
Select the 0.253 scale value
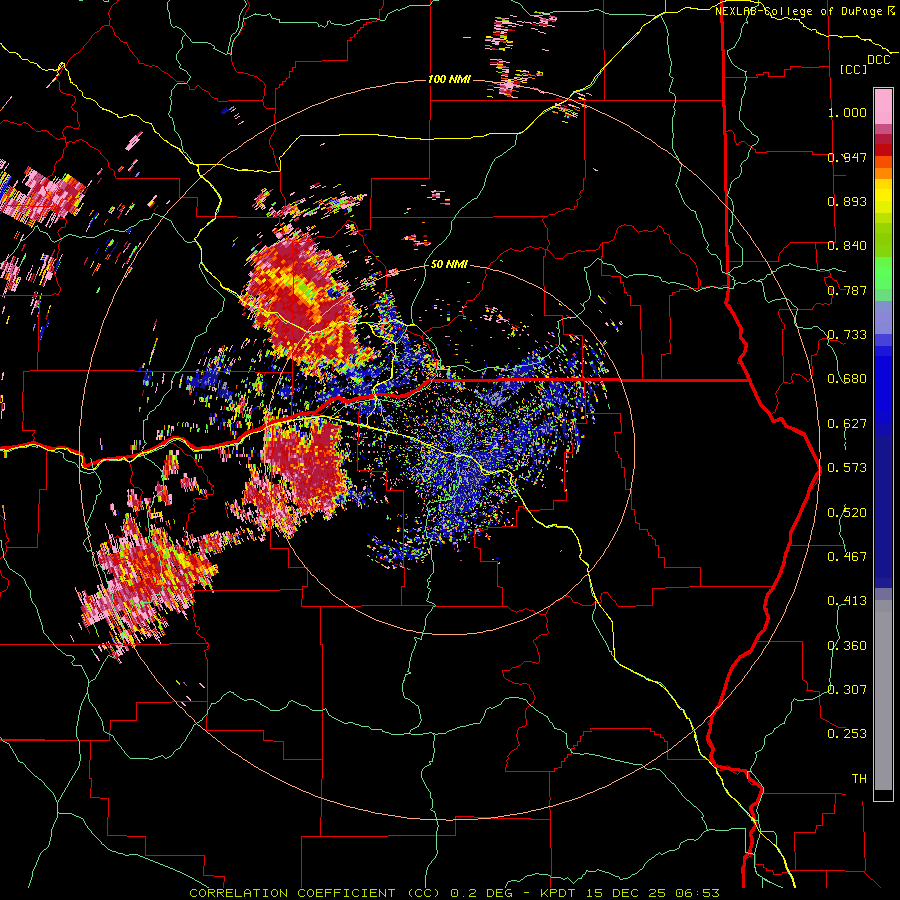[x=847, y=734]
